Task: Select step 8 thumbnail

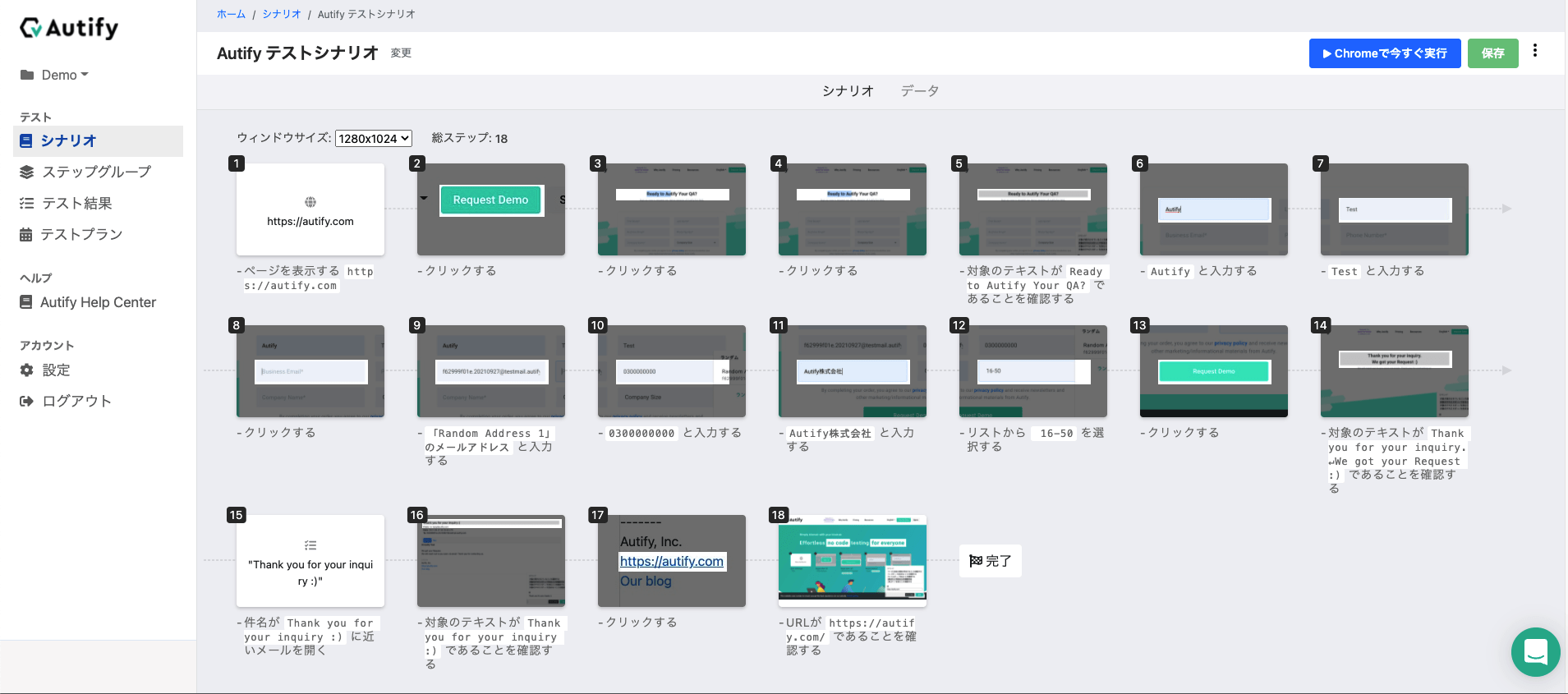Action: tap(310, 371)
